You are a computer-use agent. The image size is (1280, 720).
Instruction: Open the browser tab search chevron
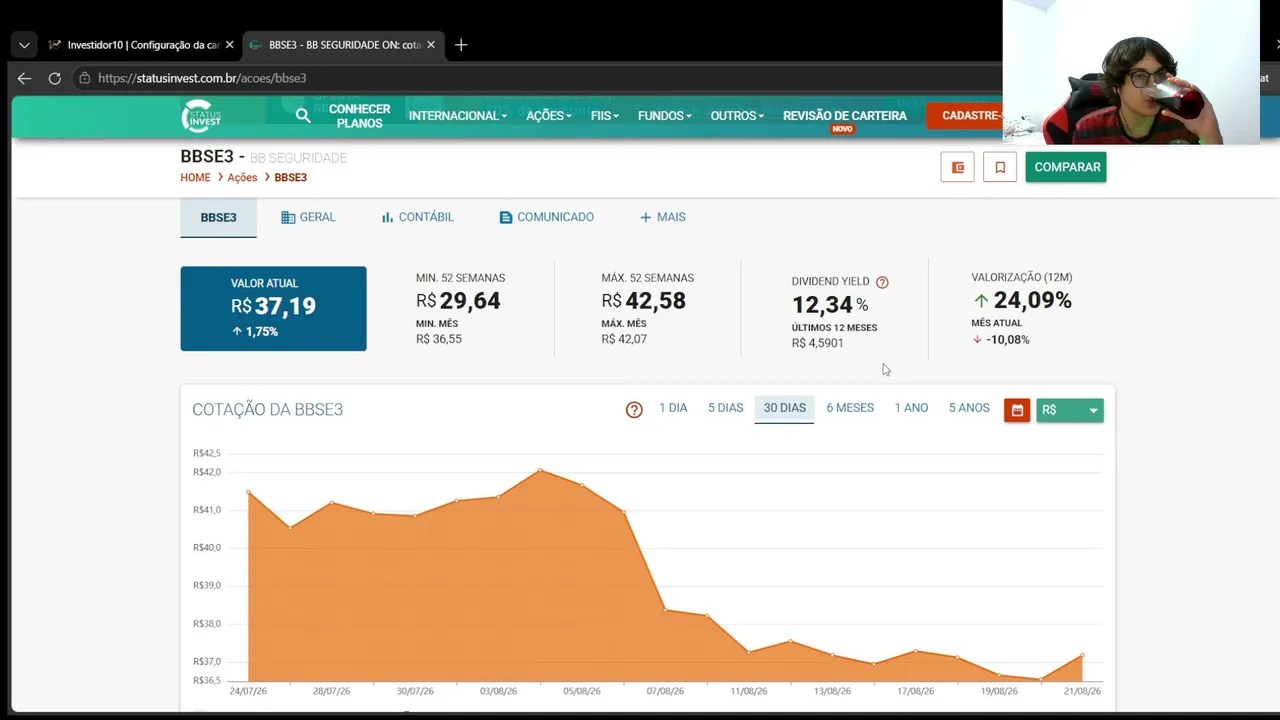click(x=24, y=45)
